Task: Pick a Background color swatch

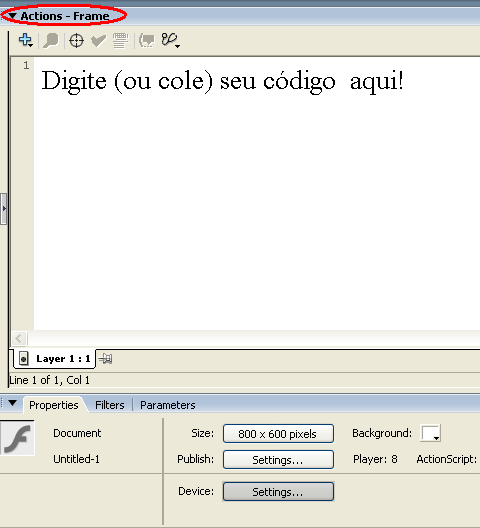Action: tap(430, 433)
